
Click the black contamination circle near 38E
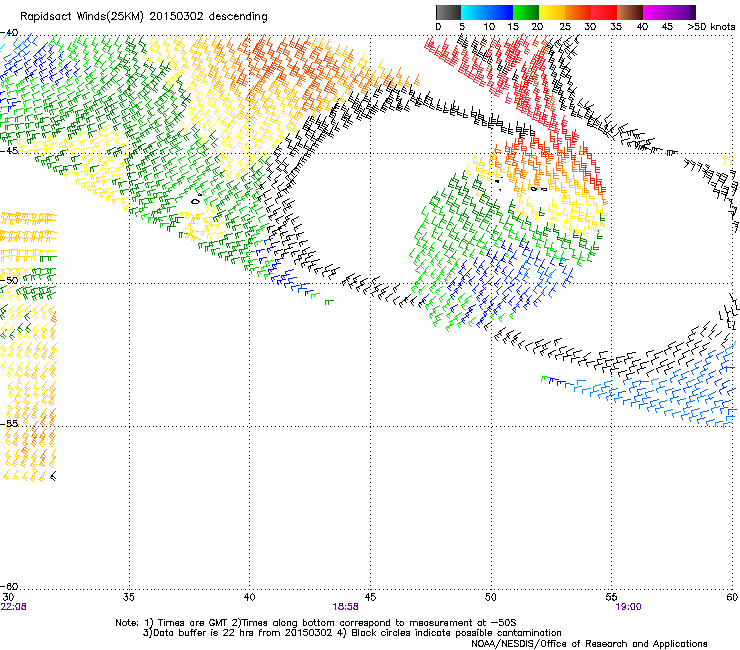[195, 201]
